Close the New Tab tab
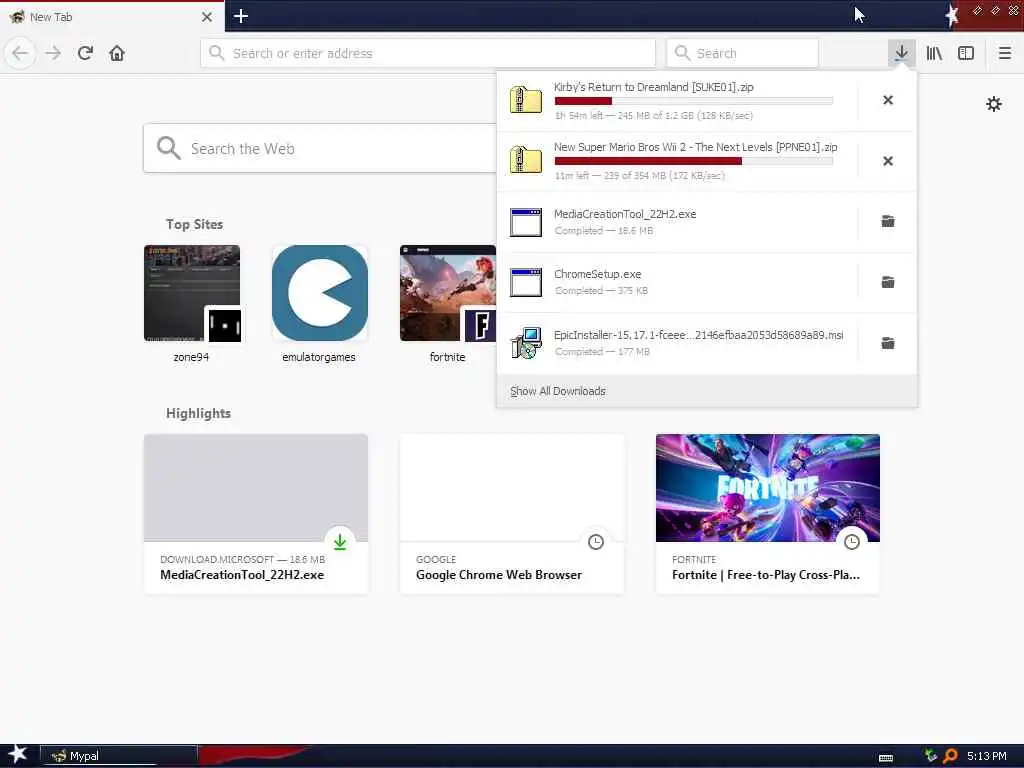 [x=207, y=17]
